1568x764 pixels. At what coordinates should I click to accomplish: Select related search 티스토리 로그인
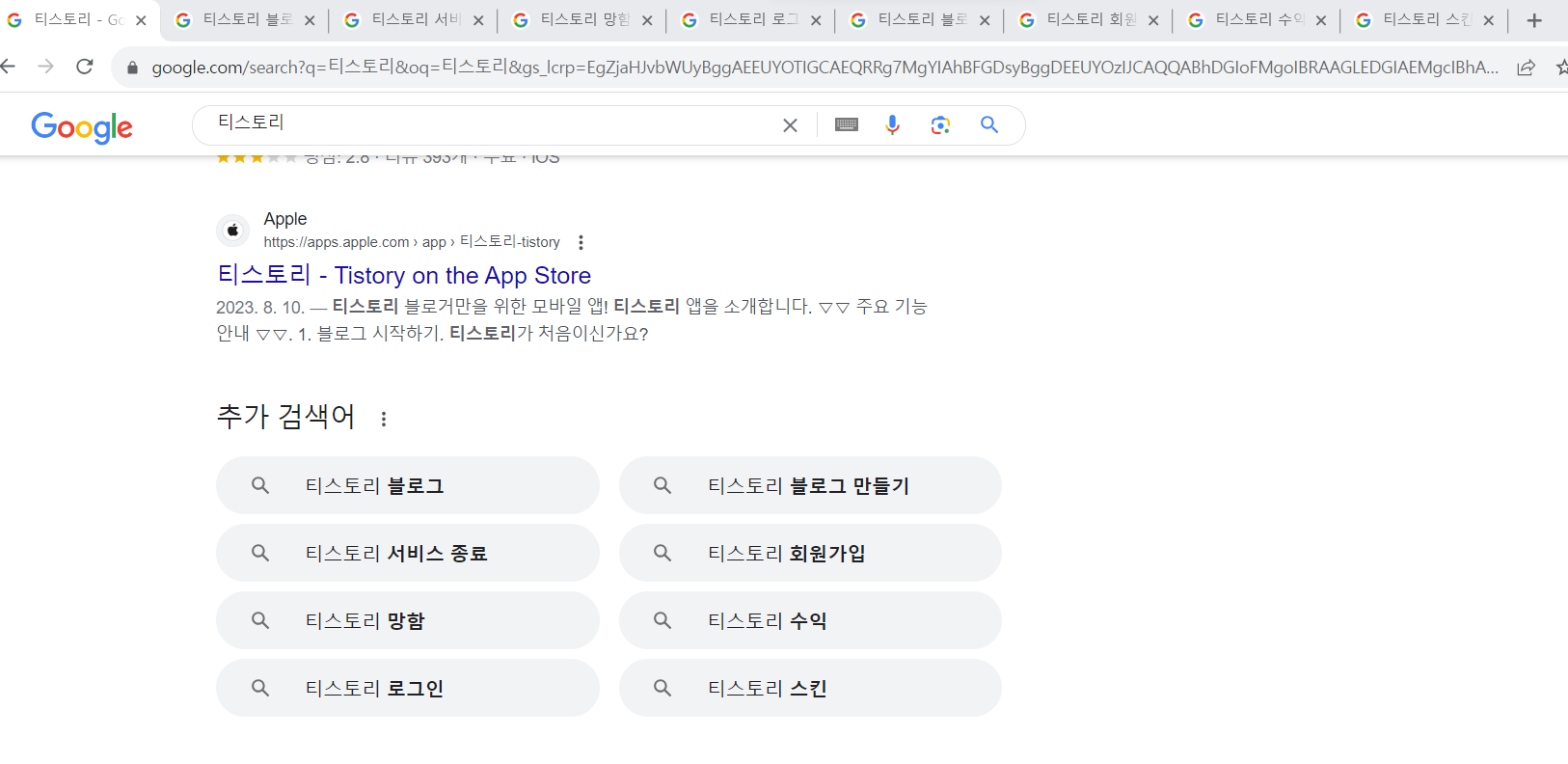pyautogui.click(x=408, y=688)
